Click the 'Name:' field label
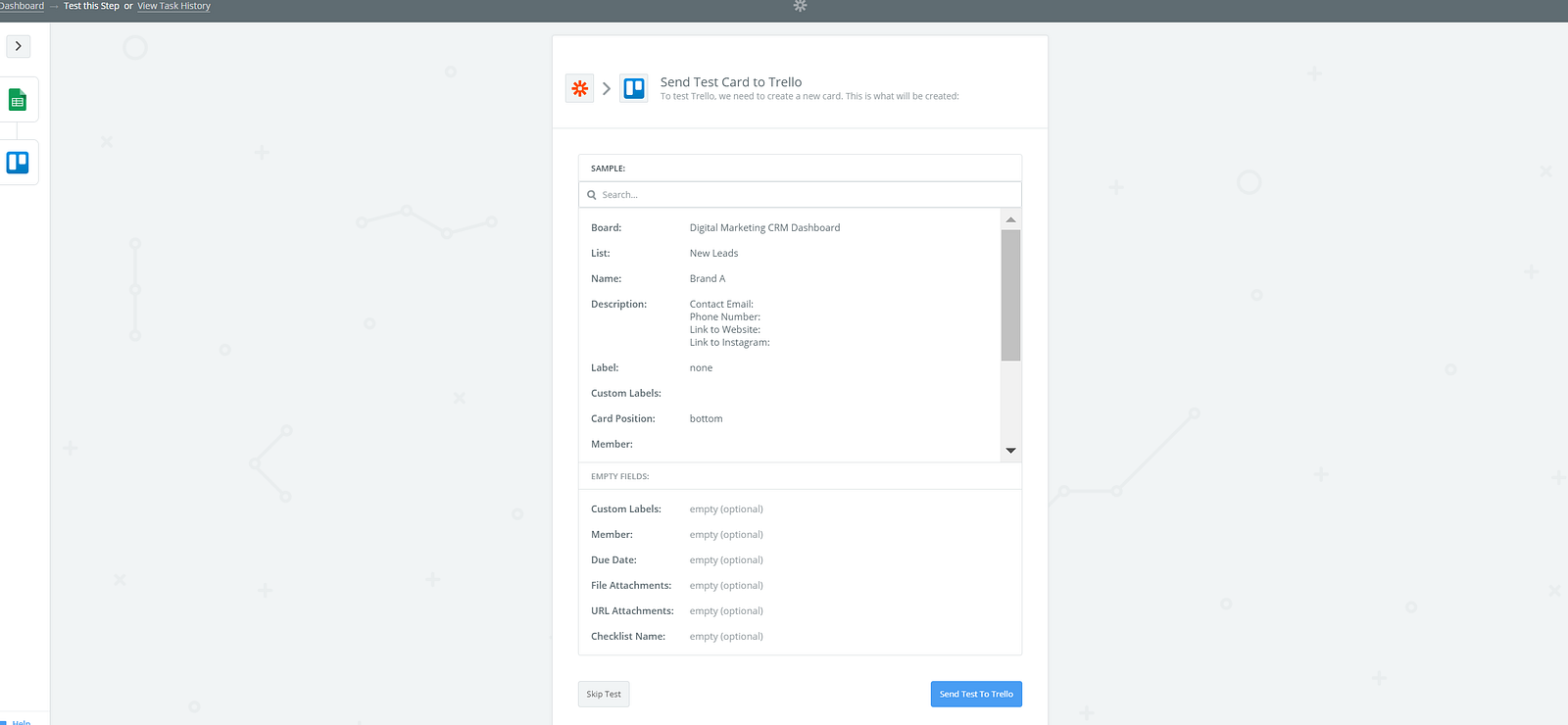1568x725 pixels. coord(606,278)
